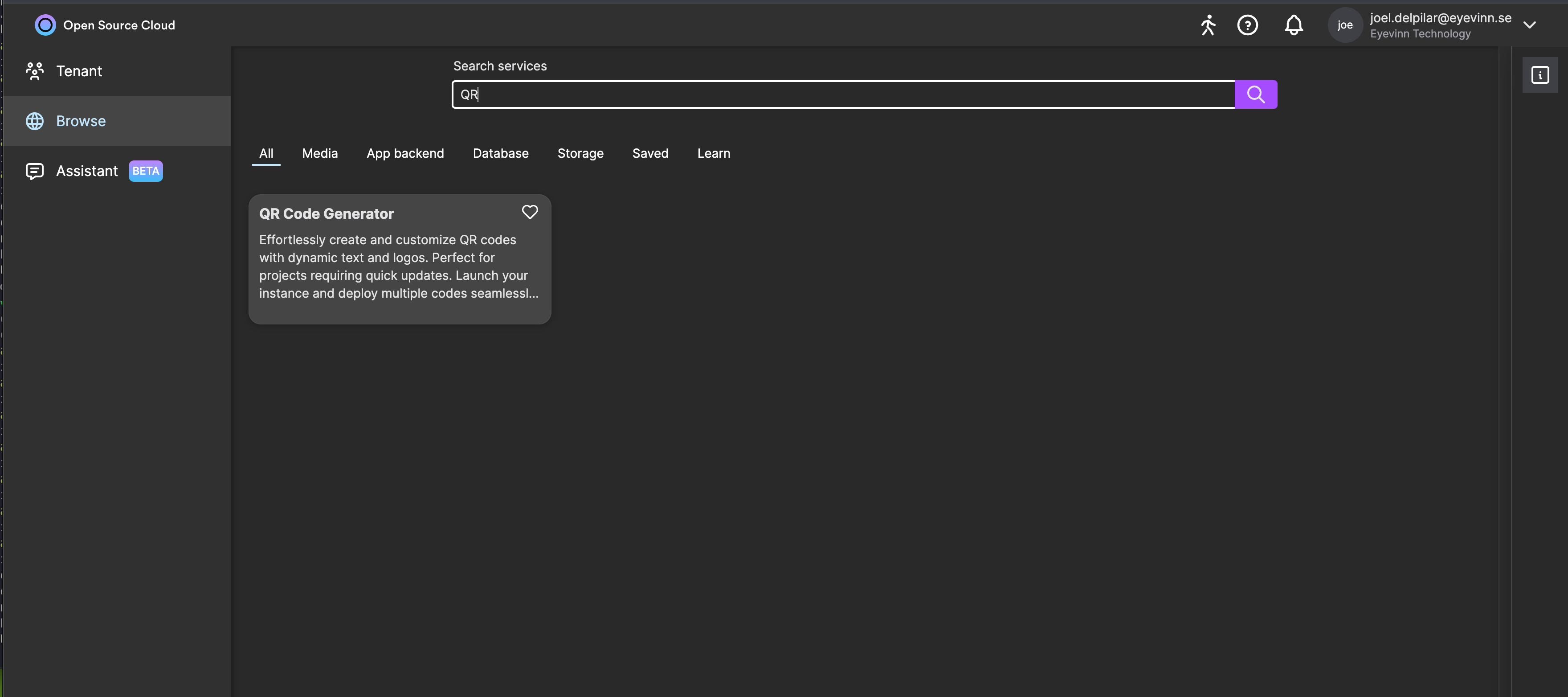Screen dimensions: 1568x697
Task: Open the Storage tab
Action: (x=580, y=153)
